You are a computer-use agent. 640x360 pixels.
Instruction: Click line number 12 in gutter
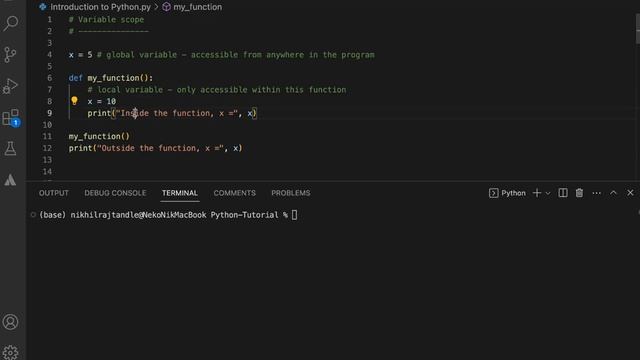tap(47, 148)
